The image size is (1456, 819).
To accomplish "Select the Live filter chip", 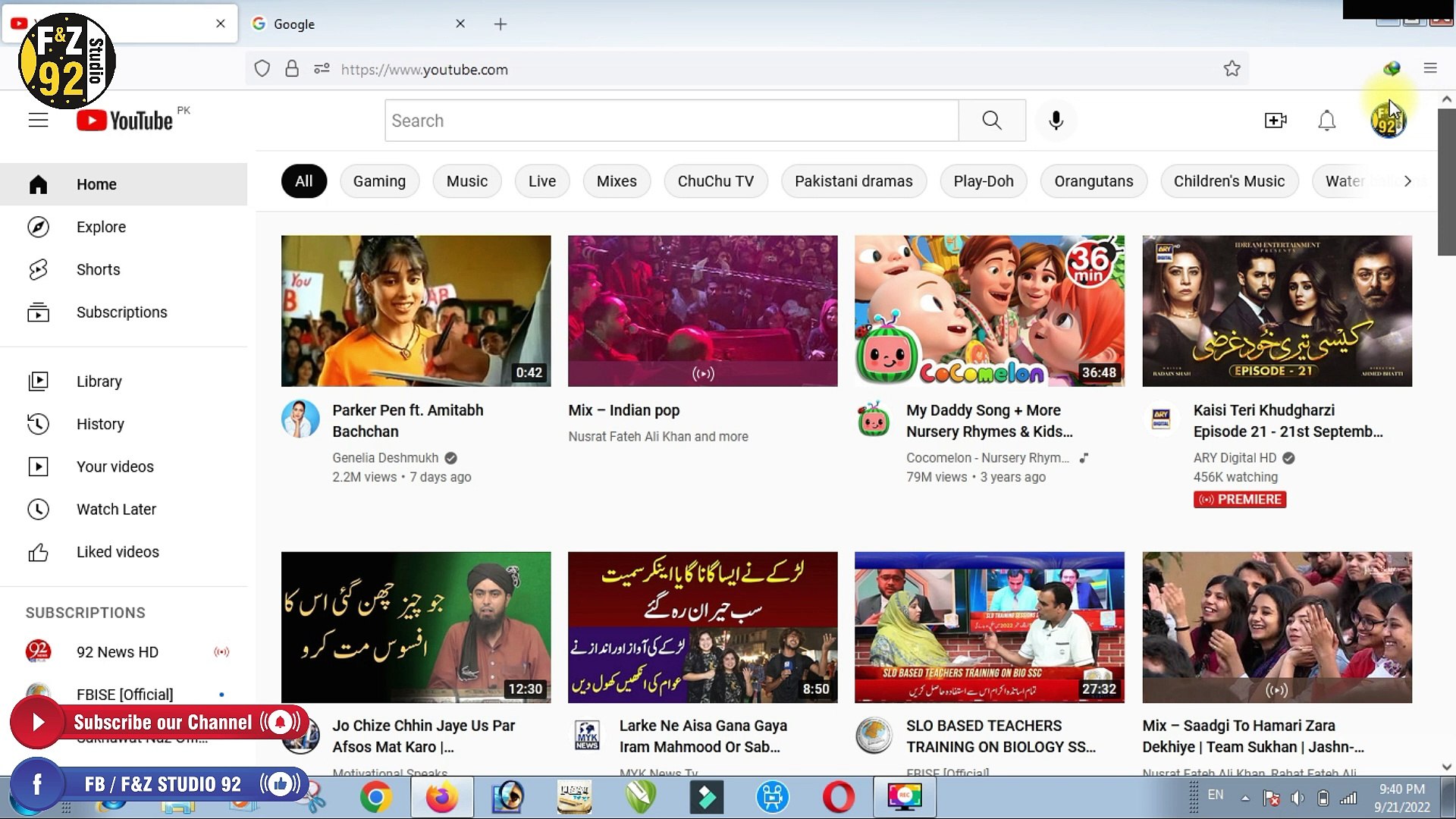I will pos(542,181).
